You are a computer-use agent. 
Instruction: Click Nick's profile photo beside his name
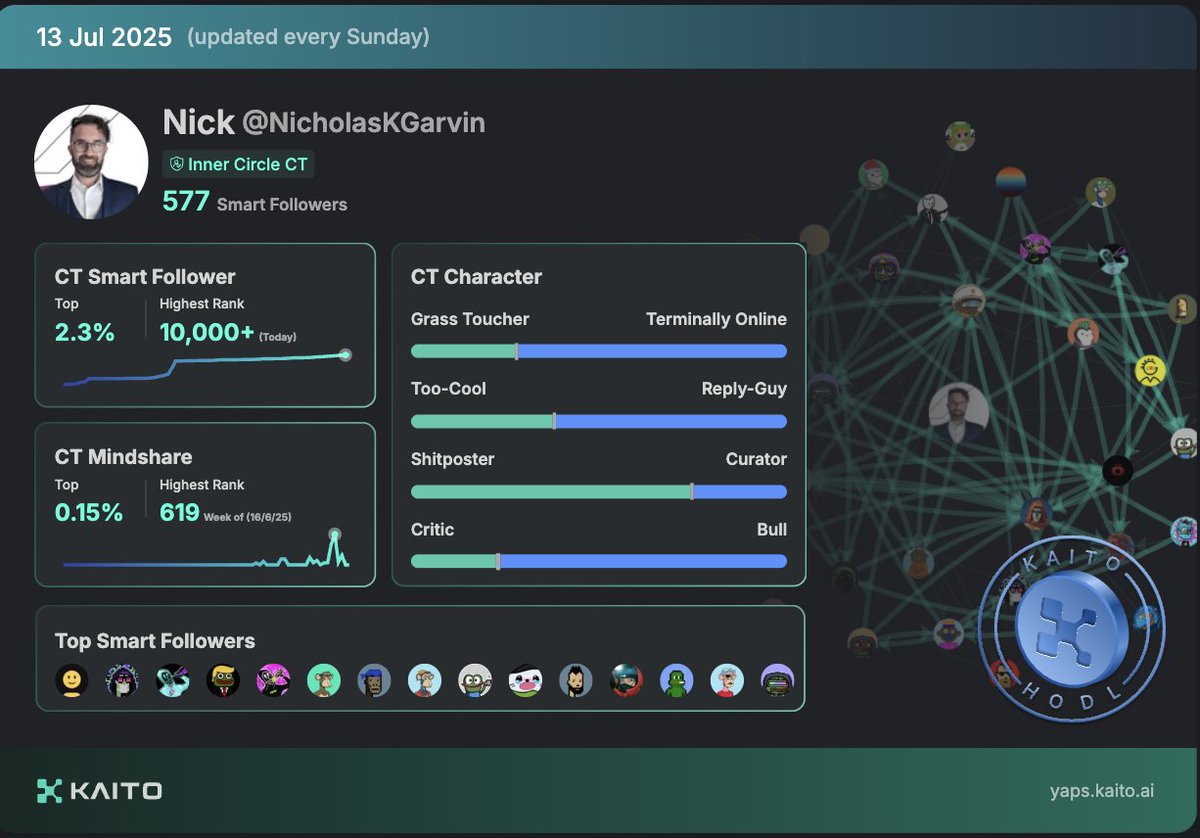click(91, 162)
